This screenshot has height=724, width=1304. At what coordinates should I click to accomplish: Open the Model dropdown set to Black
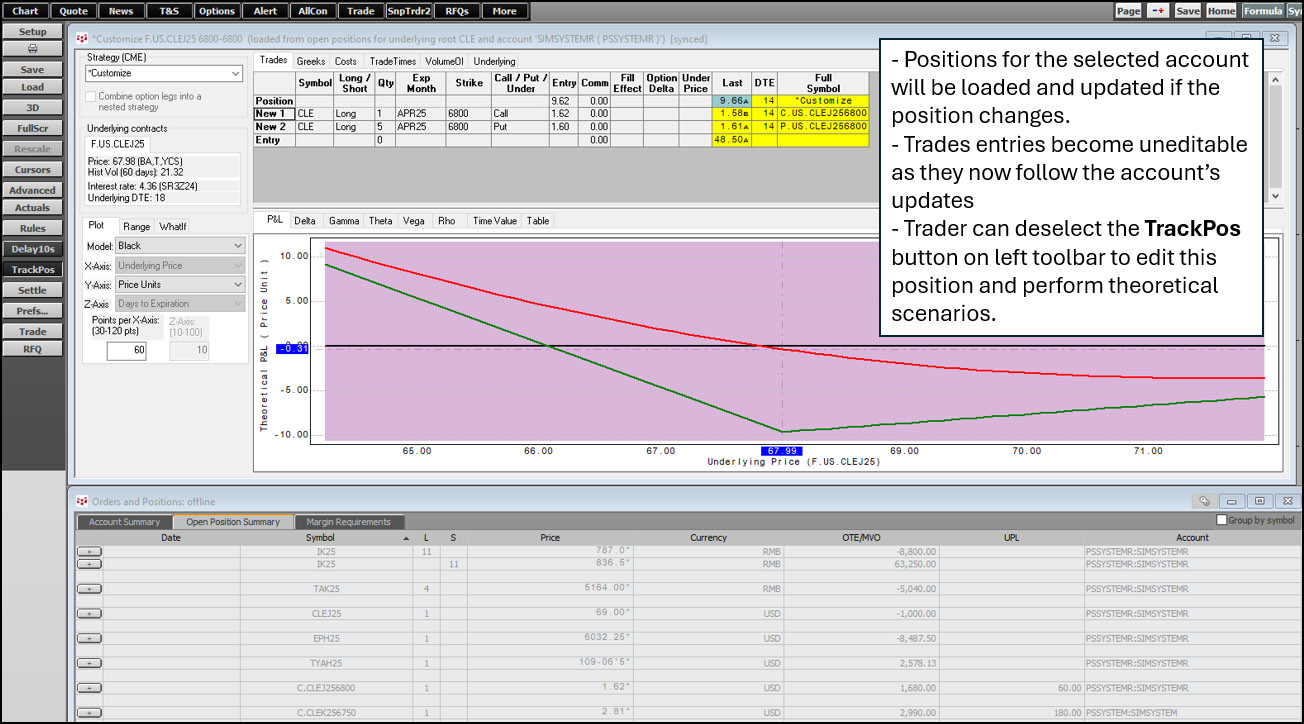tap(180, 246)
